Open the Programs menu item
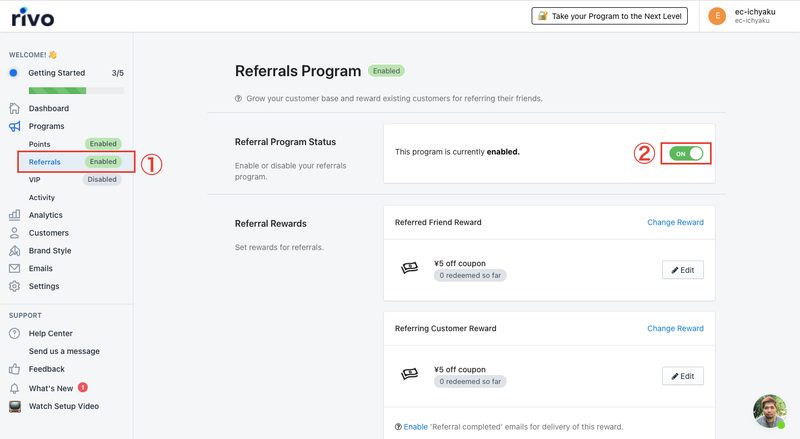The height and width of the screenshot is (439, 800). pyautogui.click(x=46, y=126)
